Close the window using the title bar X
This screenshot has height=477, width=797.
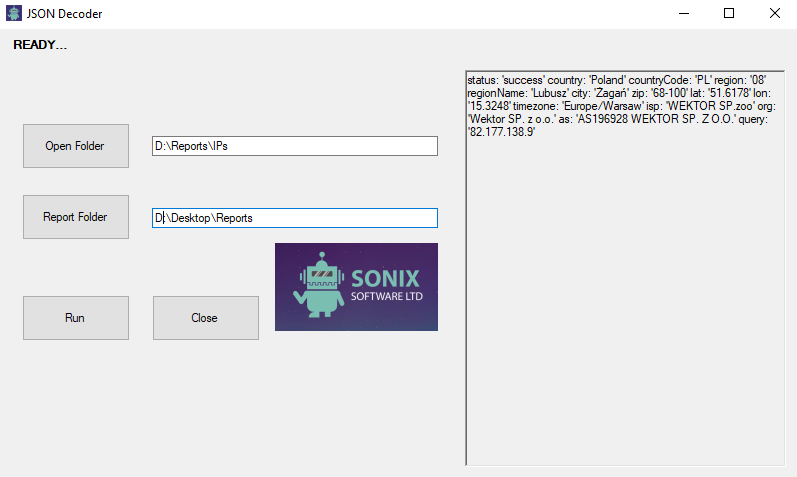(x=774, y=14)
